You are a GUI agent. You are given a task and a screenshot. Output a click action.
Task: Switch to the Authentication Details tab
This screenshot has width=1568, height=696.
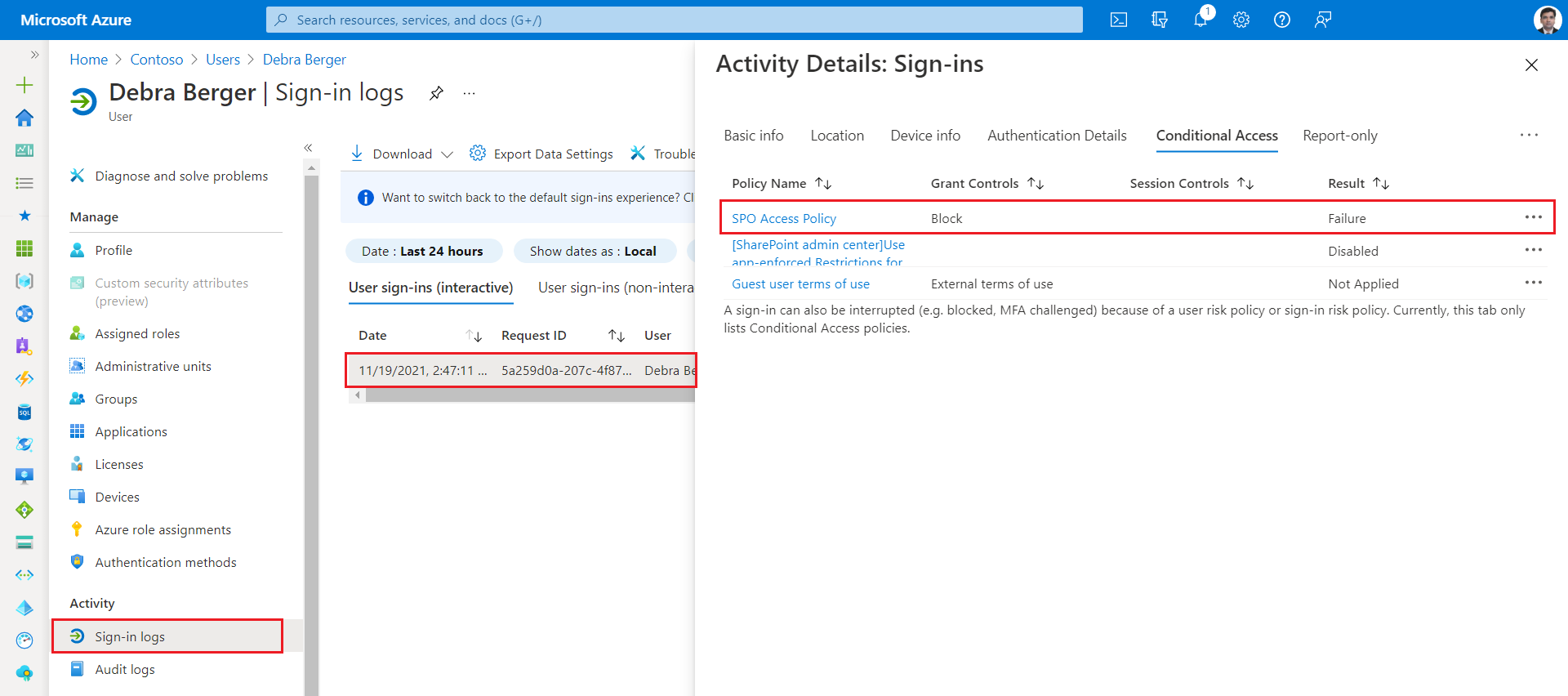pos(1057,136)
